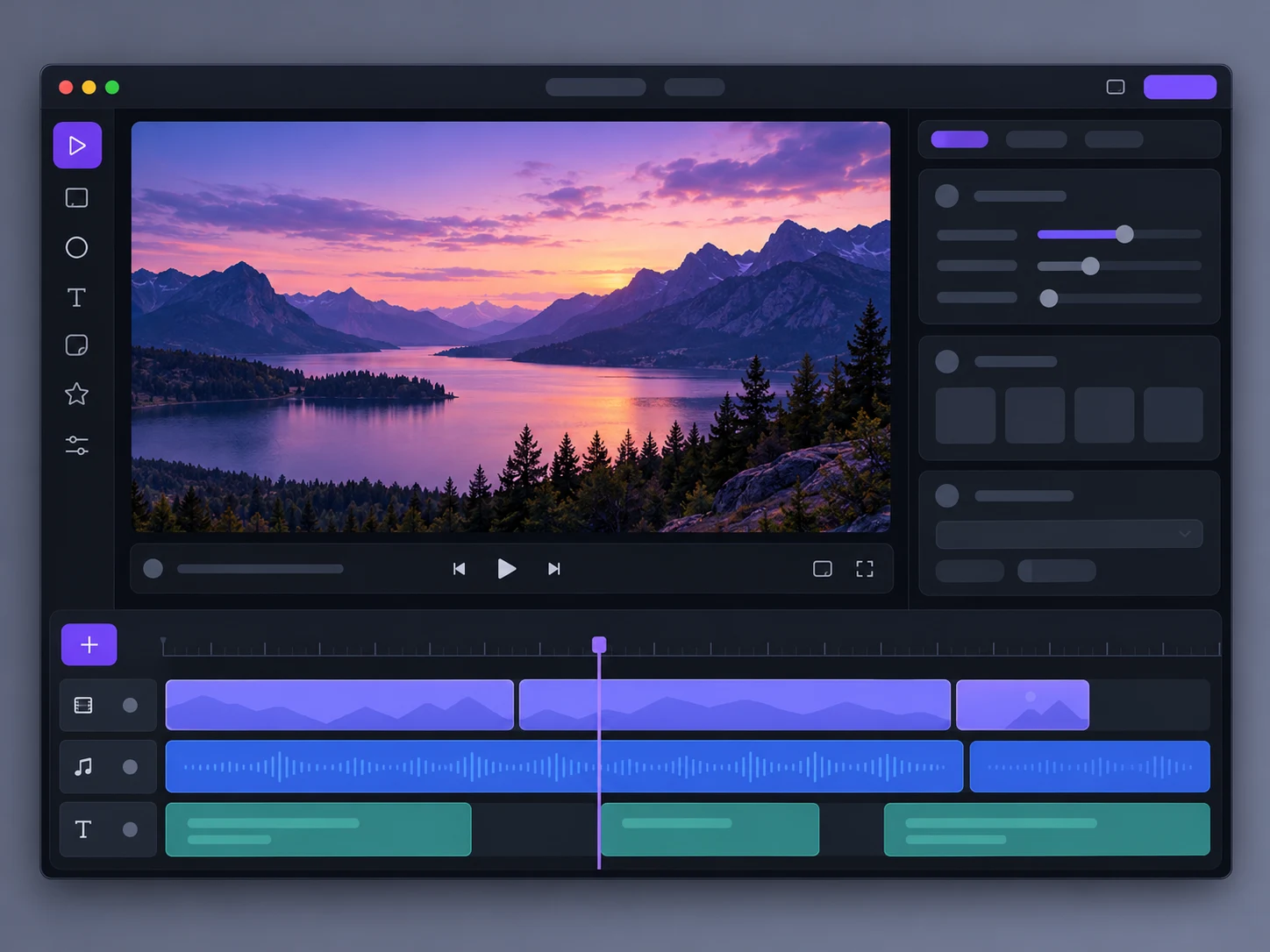
Task: Click the bottom slider's handle in the right panel
Action: 1049,298
